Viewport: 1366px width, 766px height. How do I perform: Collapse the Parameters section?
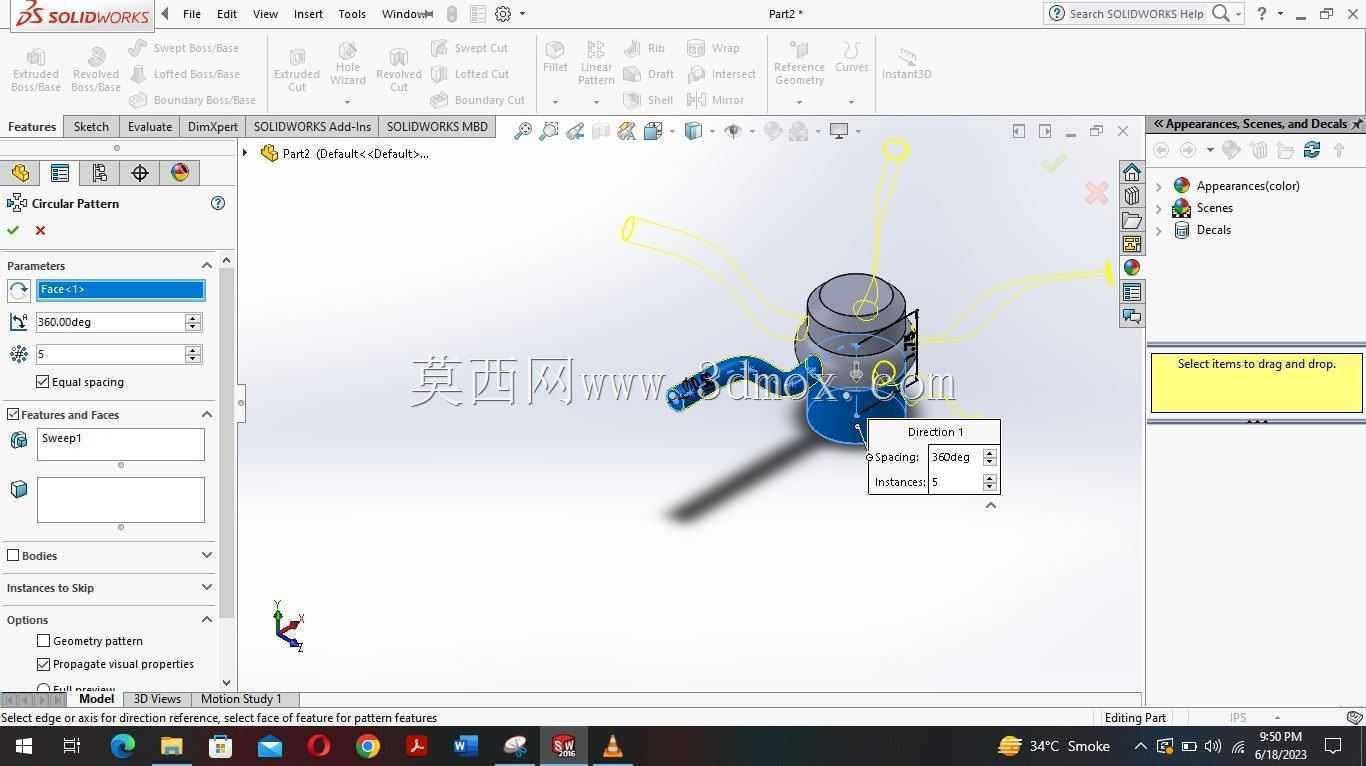[x=207, y=265]
